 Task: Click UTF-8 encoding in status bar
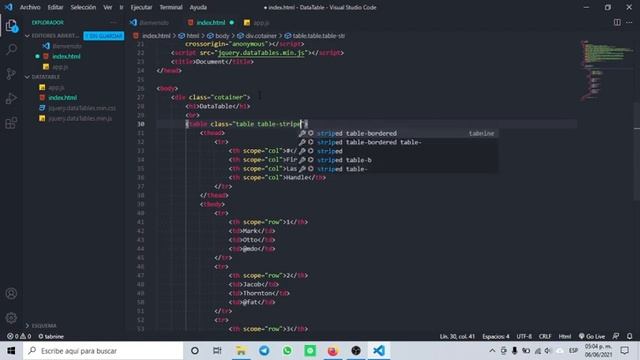[524, 336]
